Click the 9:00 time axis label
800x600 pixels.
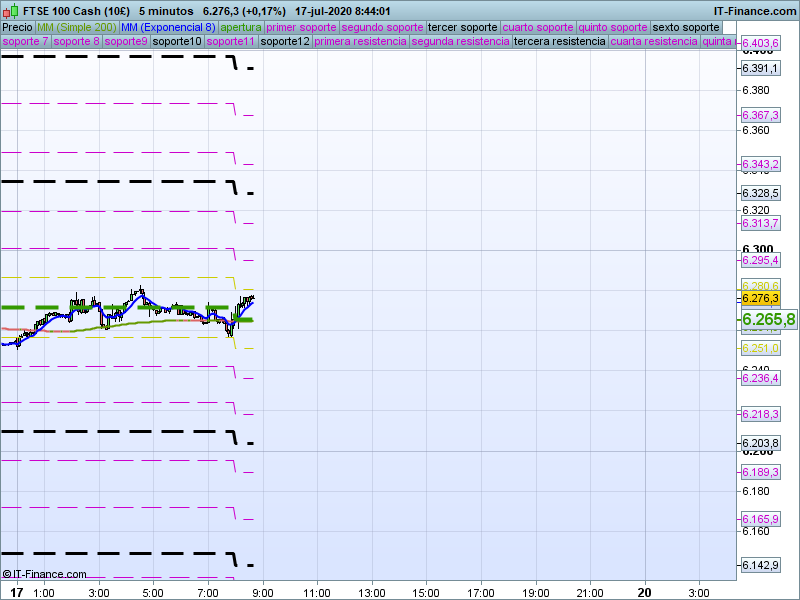pos(263,593)
